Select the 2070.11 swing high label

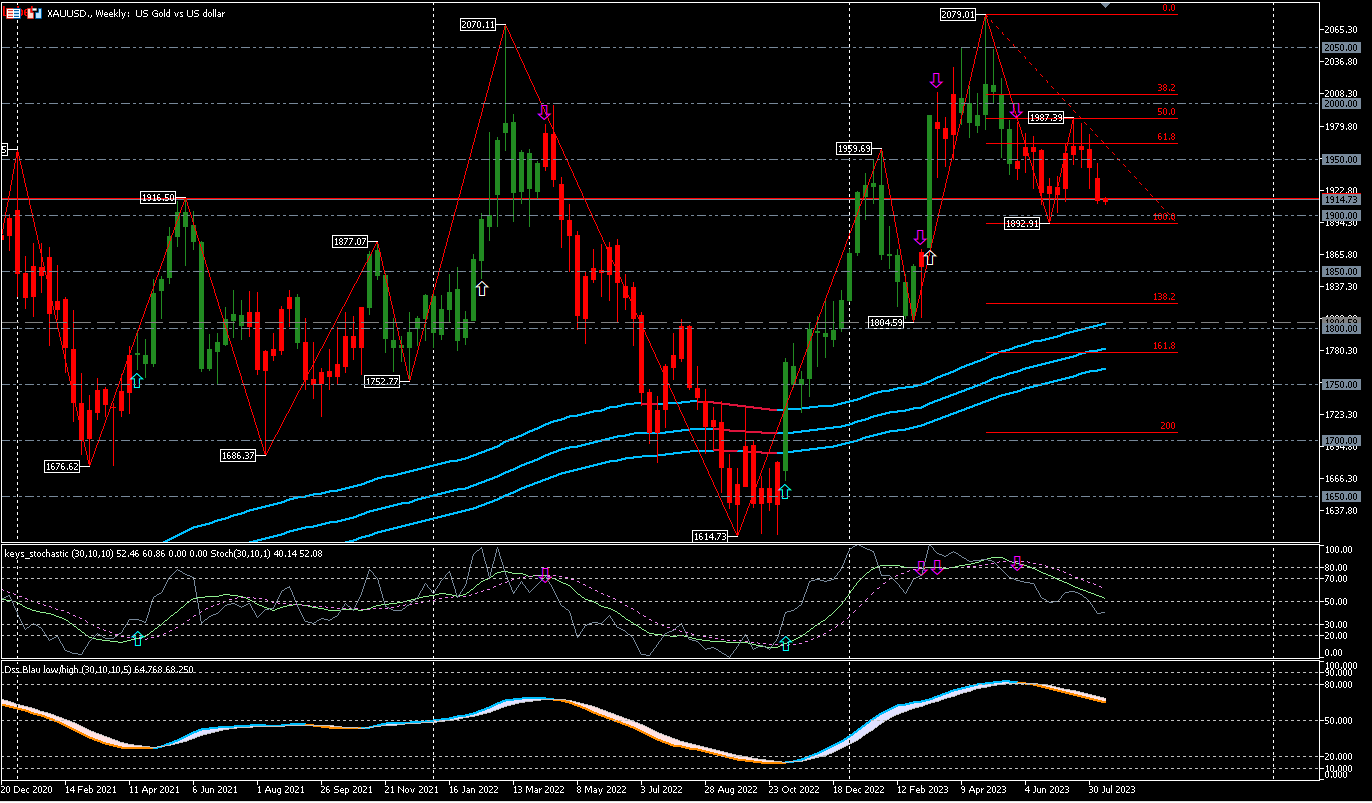click(478, 24)
